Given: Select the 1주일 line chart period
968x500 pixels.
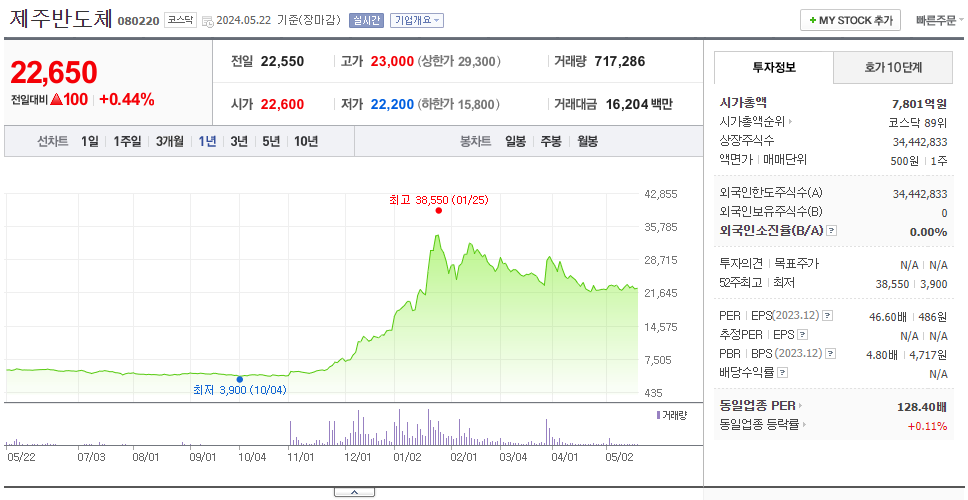Looking at the screenshot, I should click(127, 141).
